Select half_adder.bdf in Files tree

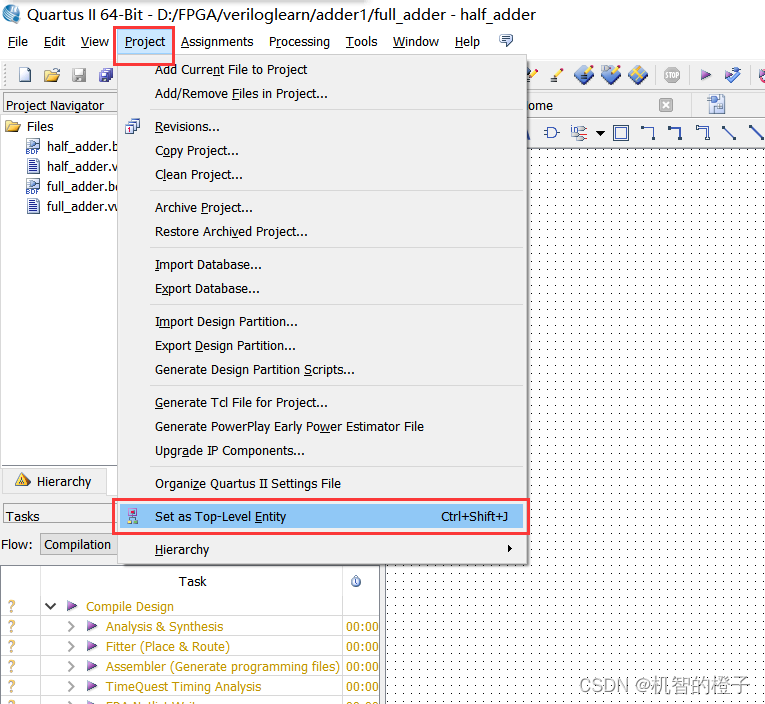(73, 146)
